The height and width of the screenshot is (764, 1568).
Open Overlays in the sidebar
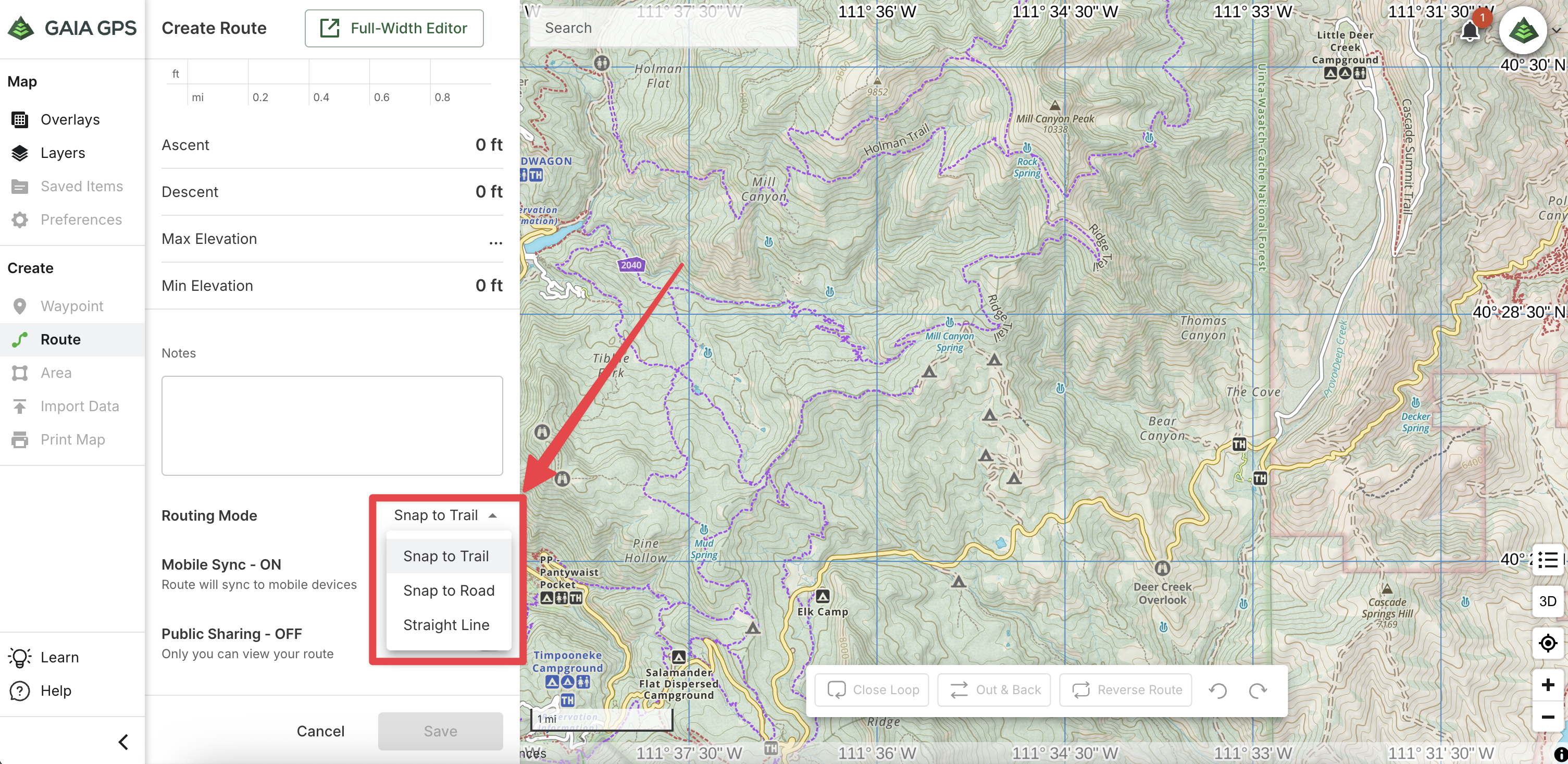(69, 119)
